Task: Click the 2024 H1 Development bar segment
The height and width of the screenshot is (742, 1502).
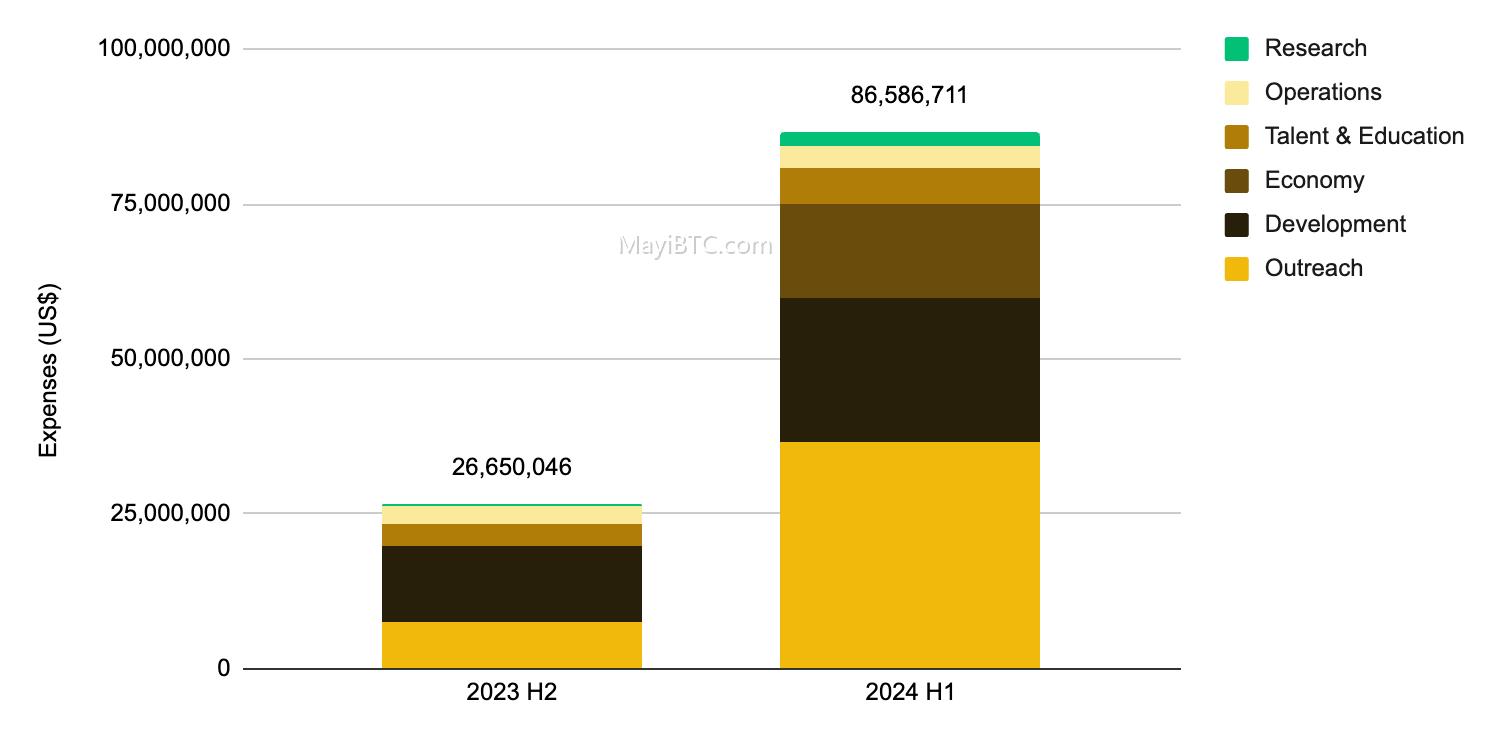Action: pos(910,370)
